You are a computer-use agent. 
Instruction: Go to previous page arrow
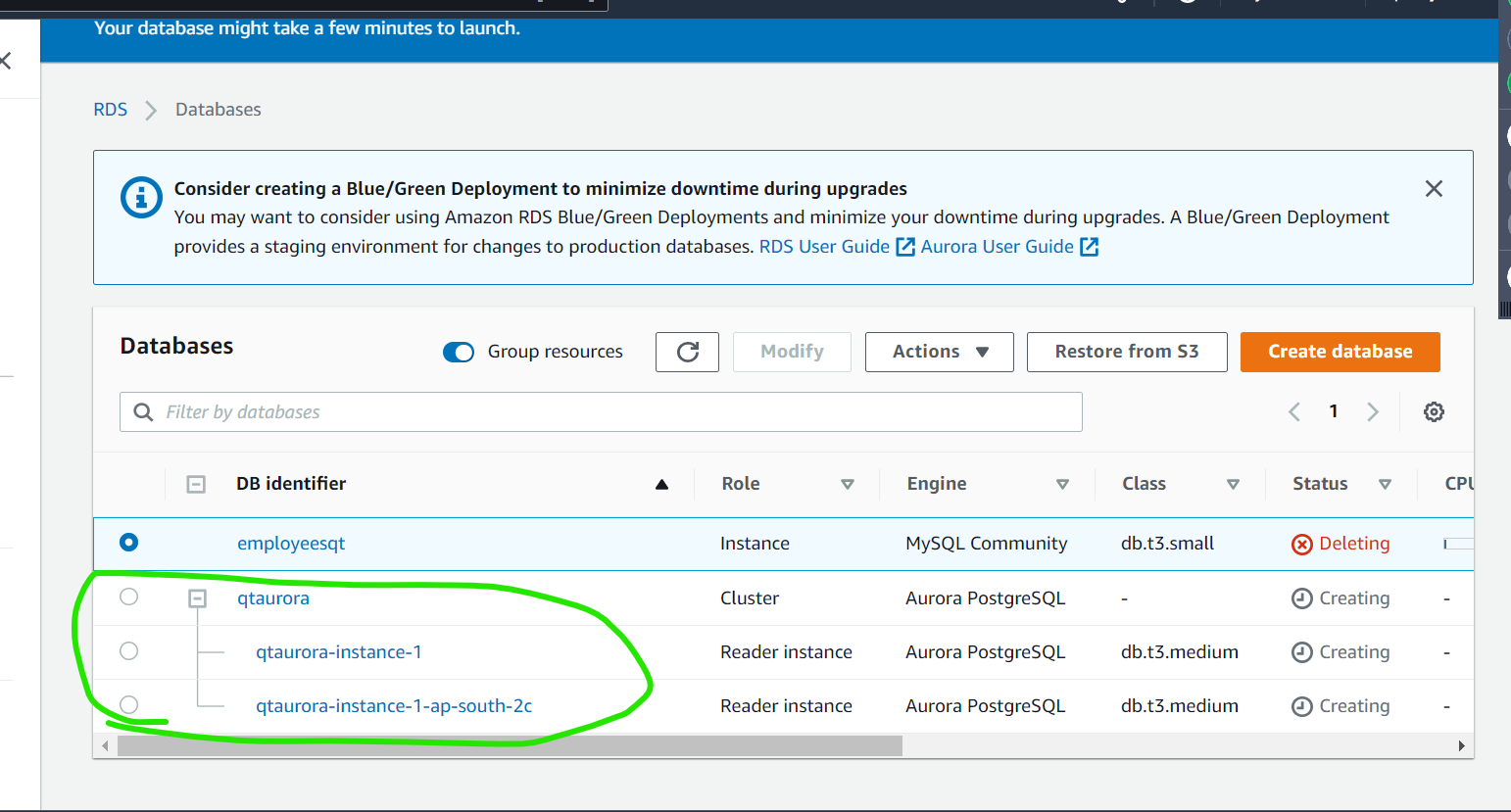(1294, 411)
